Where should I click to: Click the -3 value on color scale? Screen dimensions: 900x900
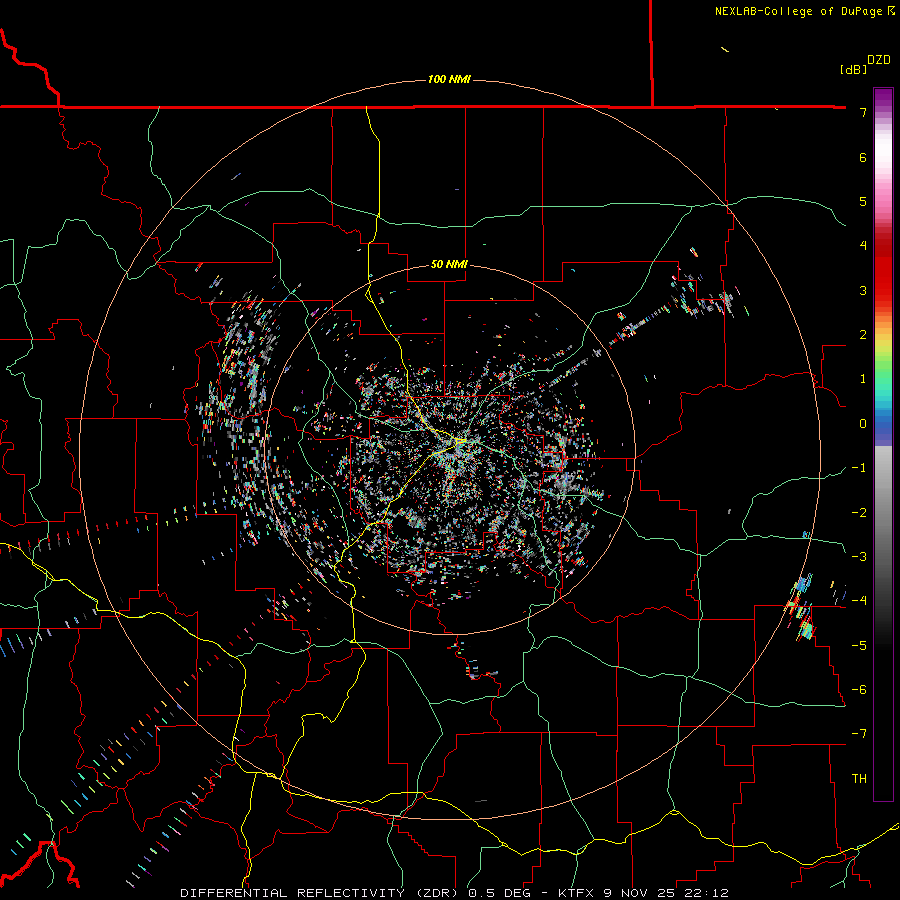[859, 557]
